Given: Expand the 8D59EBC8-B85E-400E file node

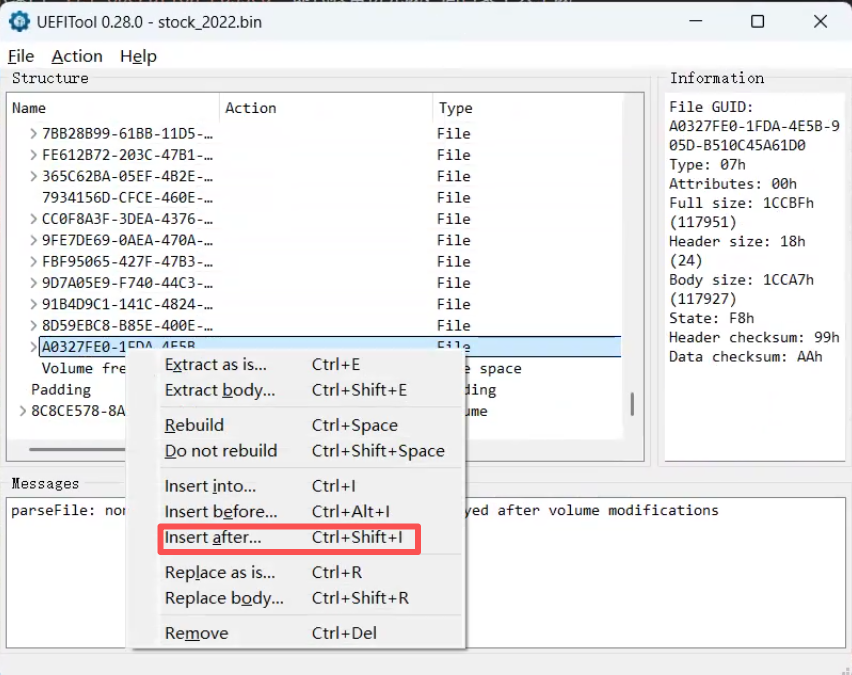Looking at the screenshot, I should (34, 326).
